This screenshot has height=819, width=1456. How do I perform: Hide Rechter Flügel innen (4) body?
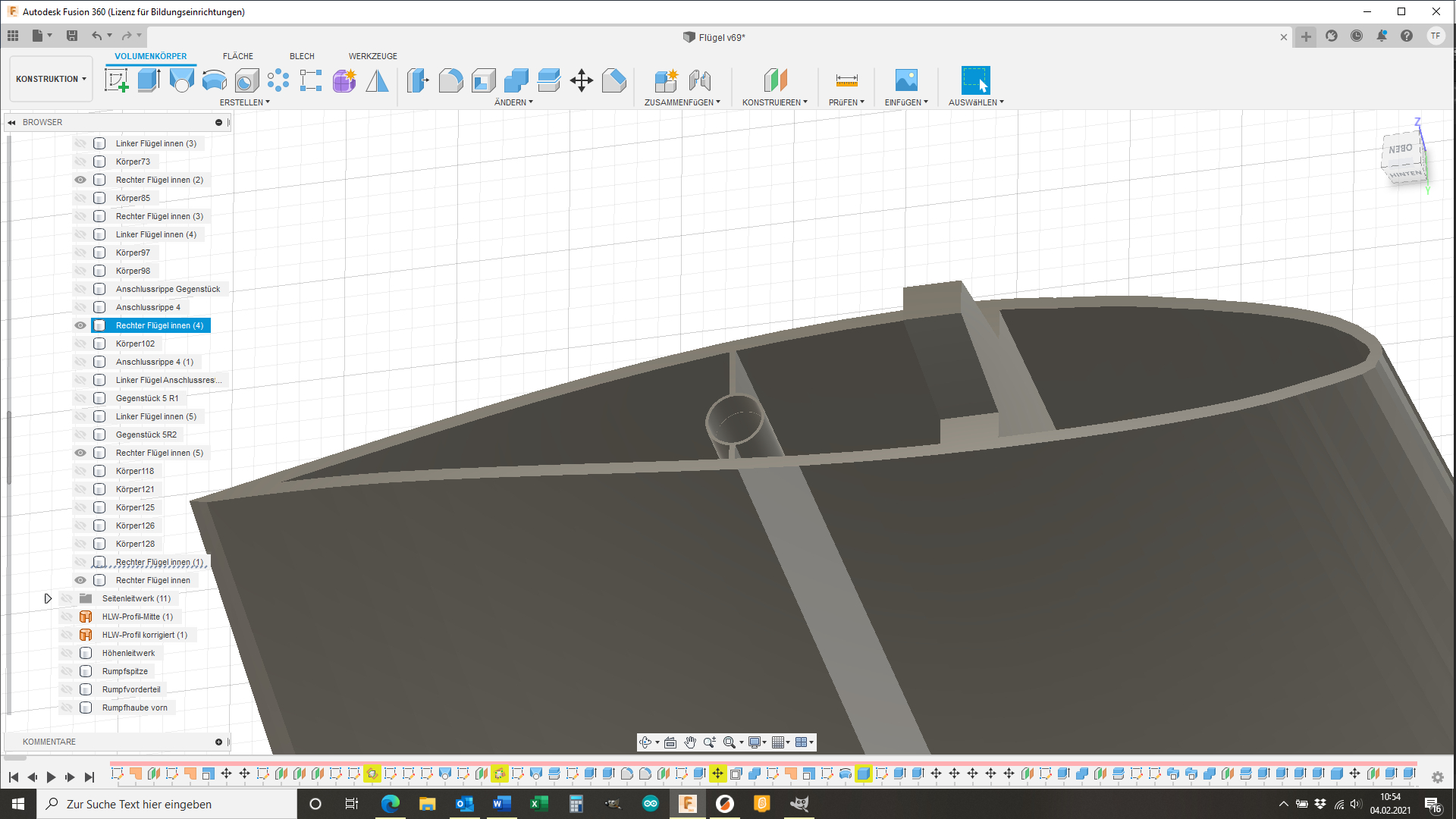click(80, 325)
